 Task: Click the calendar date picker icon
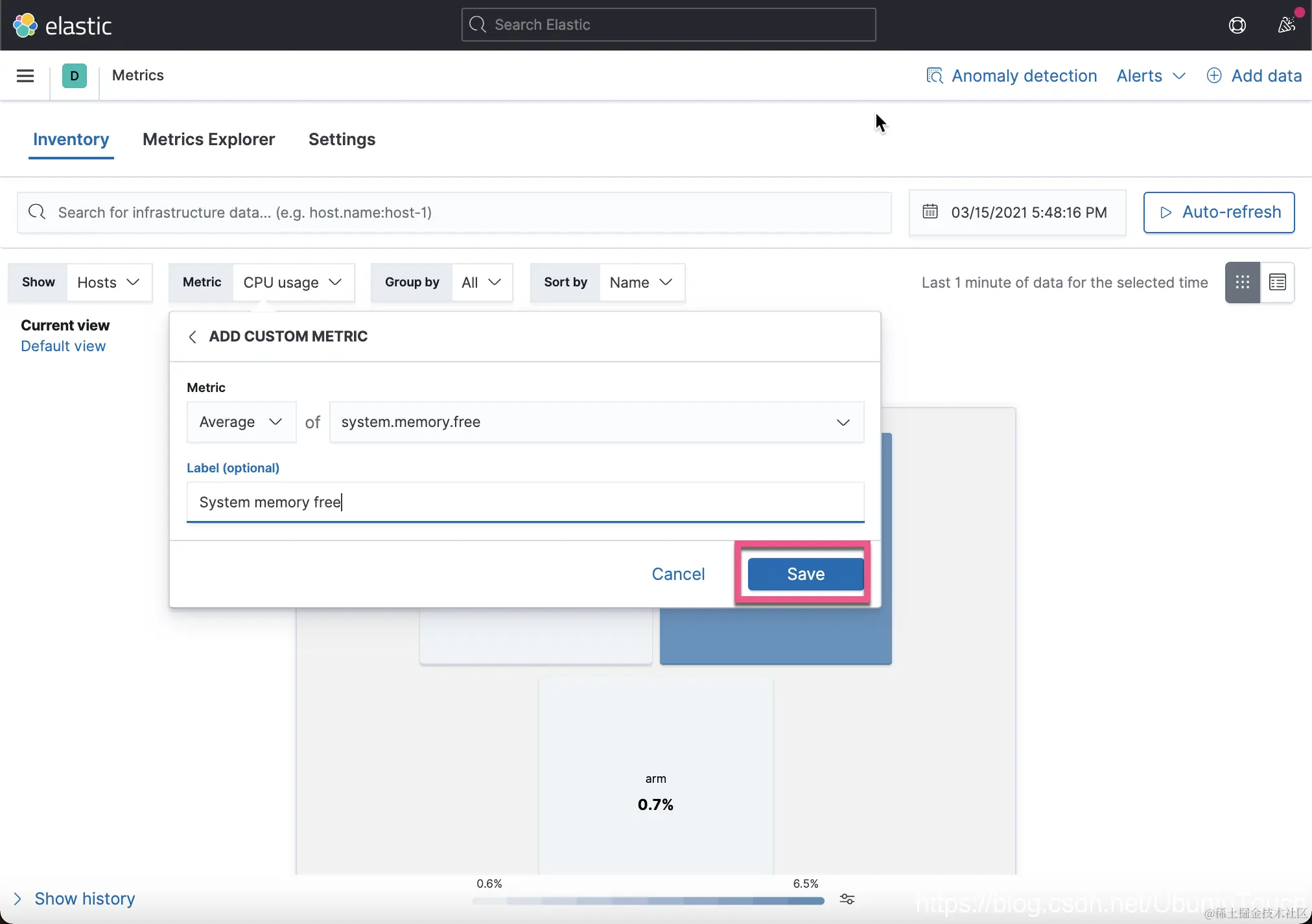coord(930,212)
